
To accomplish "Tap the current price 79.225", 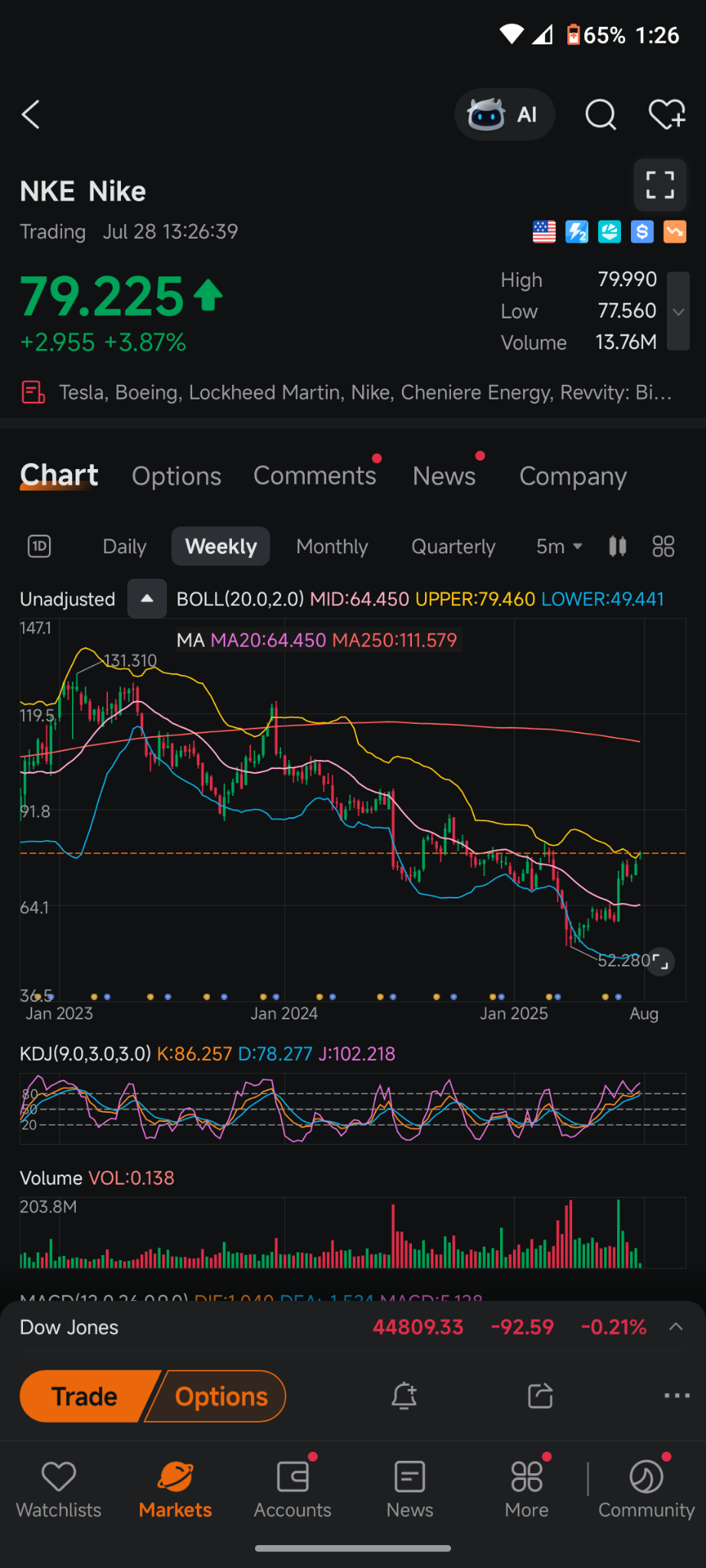I will 102,297.
